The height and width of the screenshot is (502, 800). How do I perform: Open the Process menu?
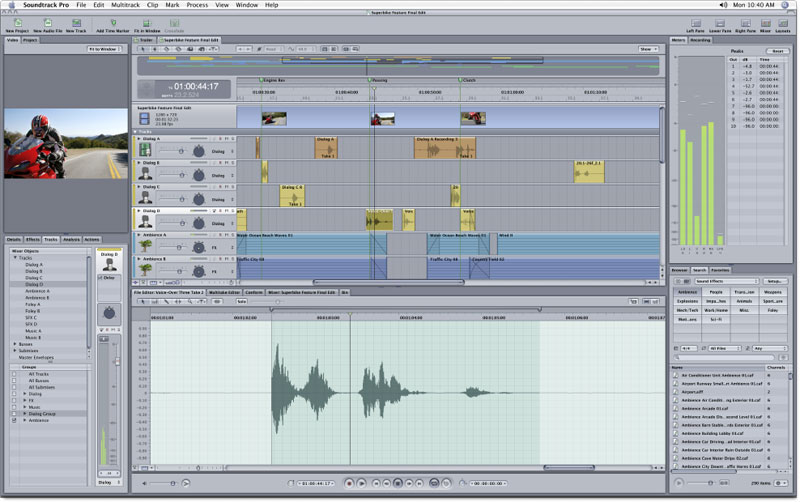197,5
